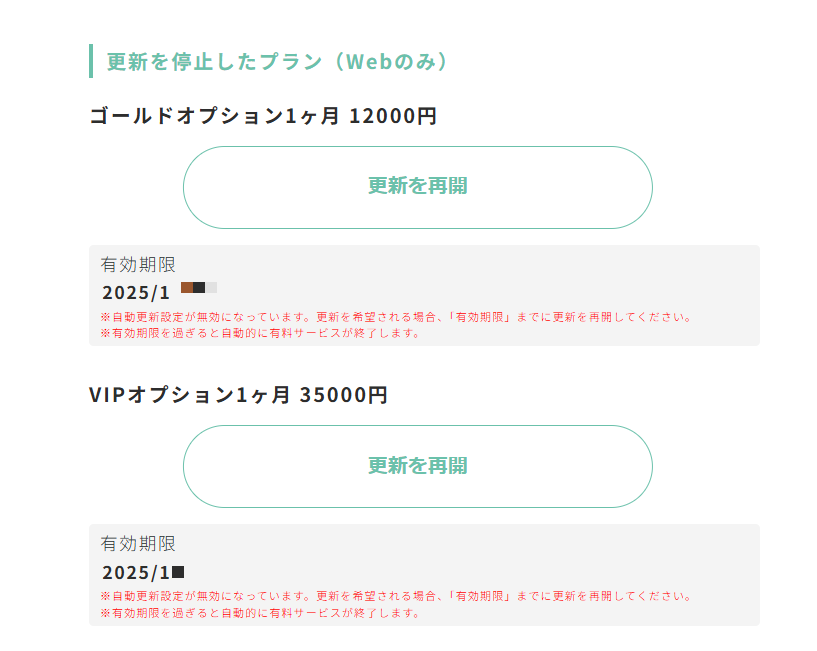Click the green vertical bar beside the section heading
817x651 pixels.
pos(91,61)
